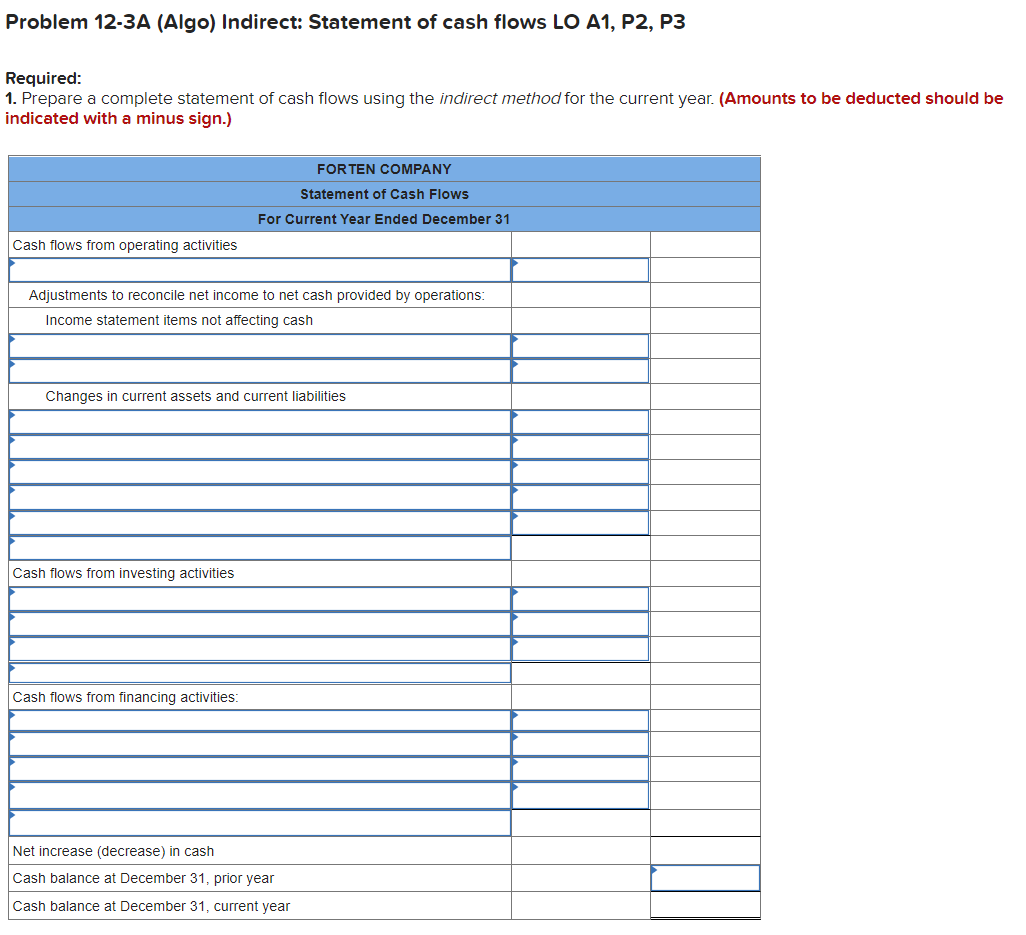Image resolution: width=1026 pixels, height=935 pixels.
Task: Click the amount cell for the second noncash adjustment
Action: pyautogui.click(x=580, y=370)
